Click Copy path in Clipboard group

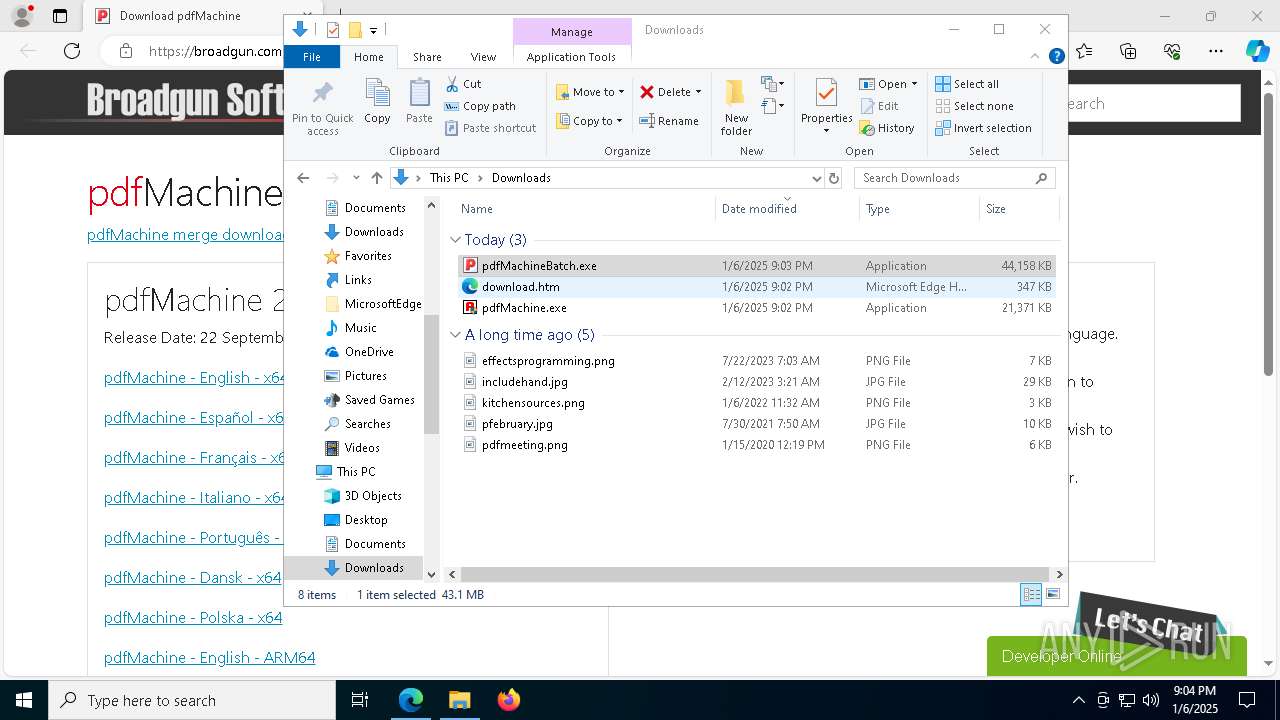pyautogui.click(x=480, y=106)
